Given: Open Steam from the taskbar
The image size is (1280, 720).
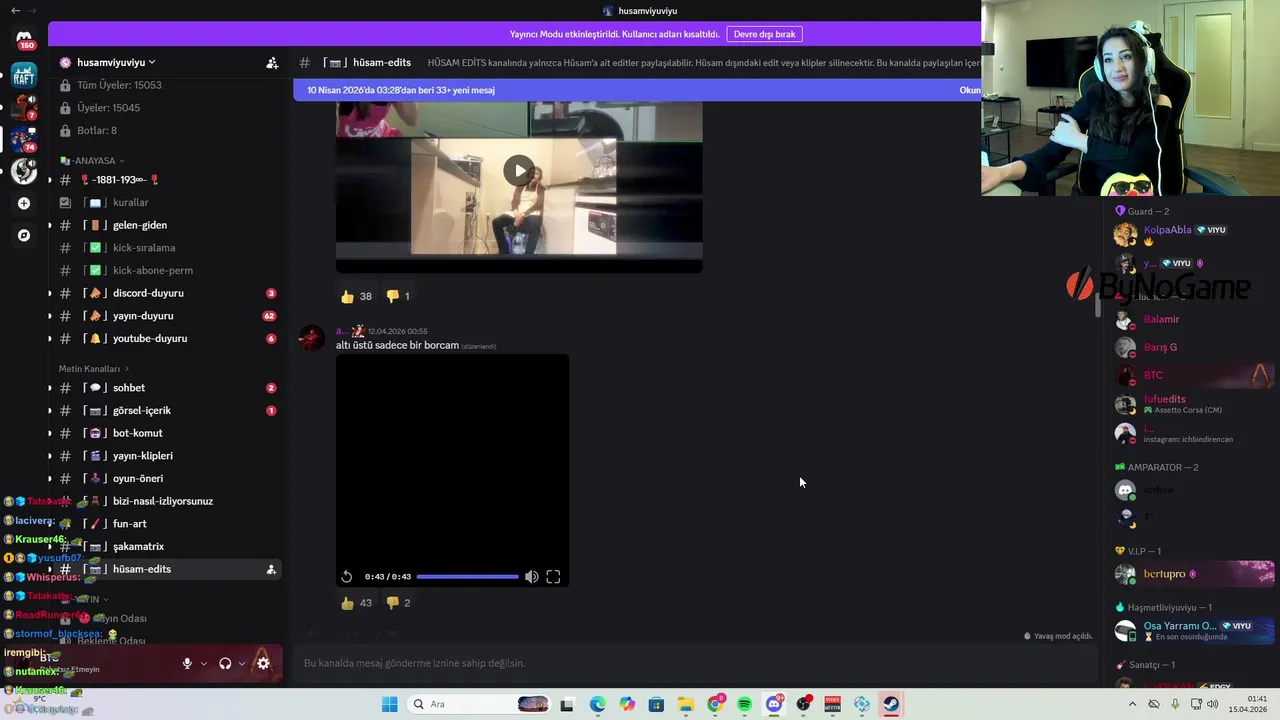Looking at the screenshot, I should tap(891, 704).
